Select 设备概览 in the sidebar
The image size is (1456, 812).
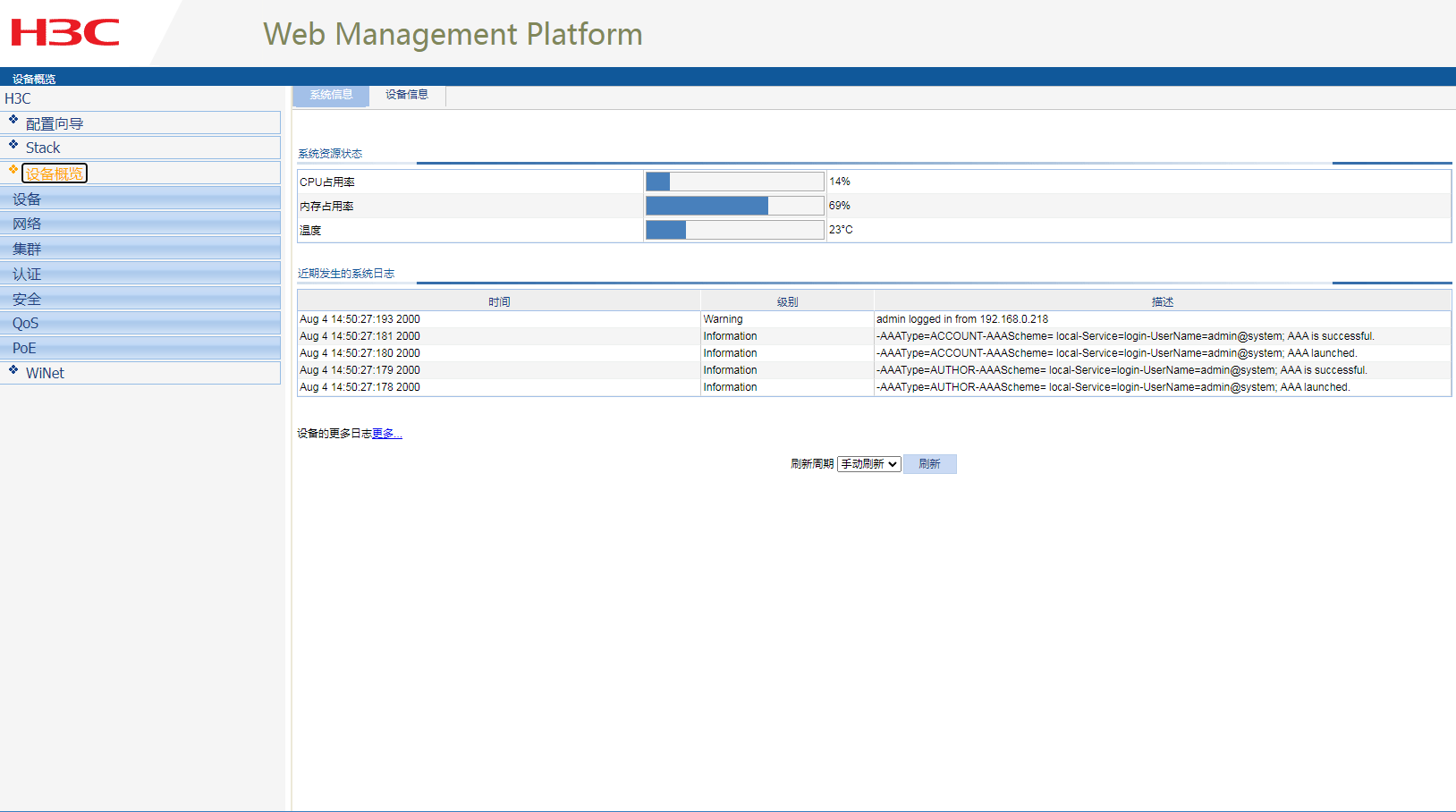tap(55, 173)
